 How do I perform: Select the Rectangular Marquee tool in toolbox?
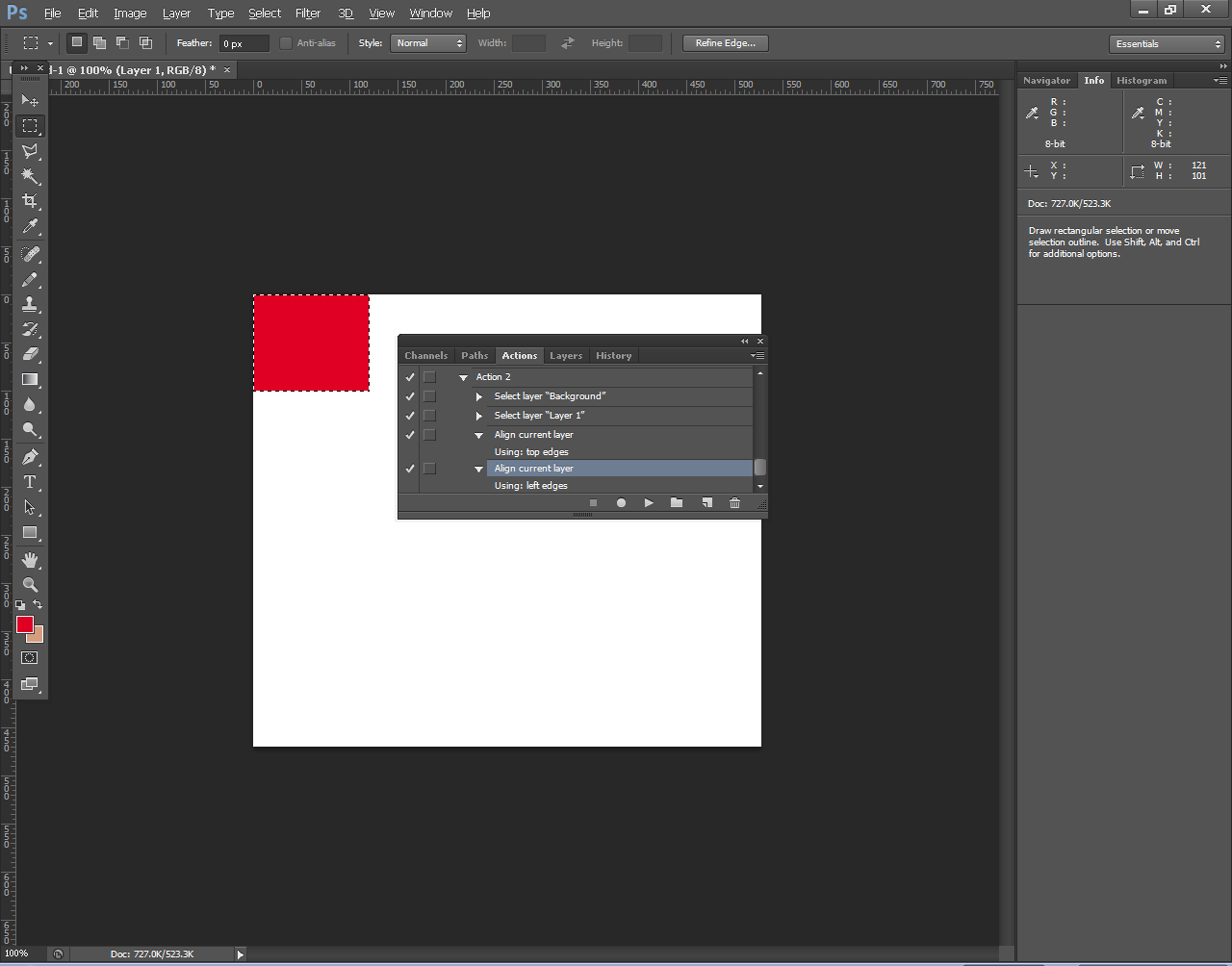coord(30,125)
